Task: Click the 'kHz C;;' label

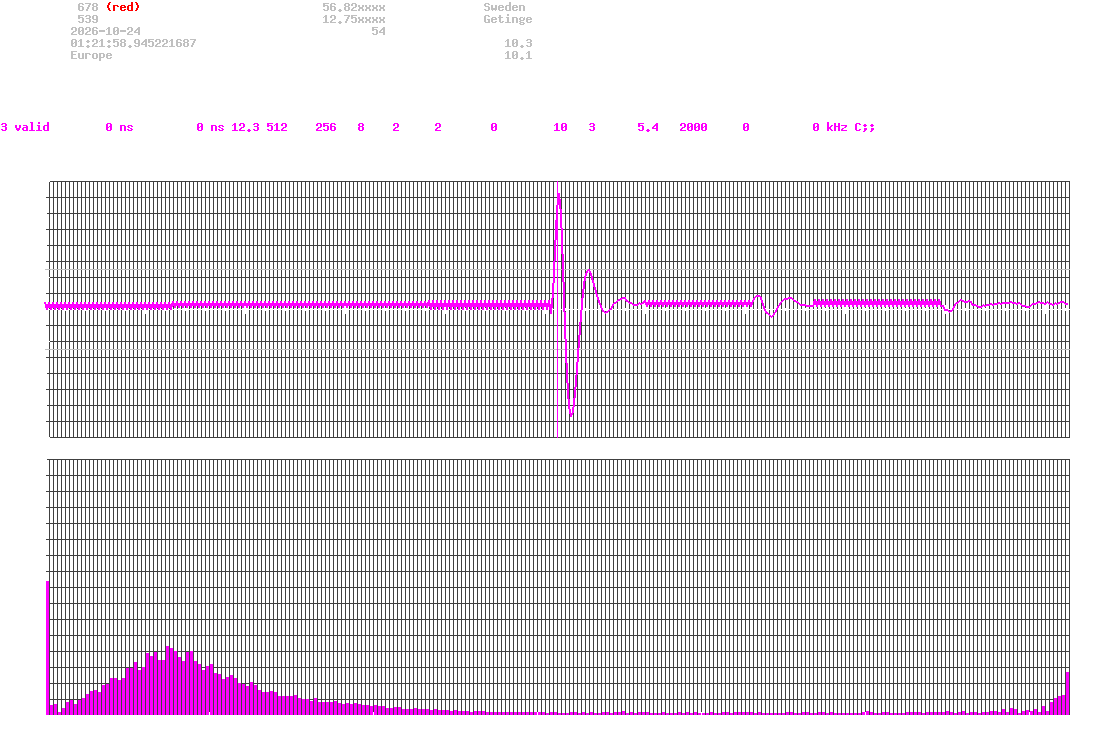Action: point(851,126)
